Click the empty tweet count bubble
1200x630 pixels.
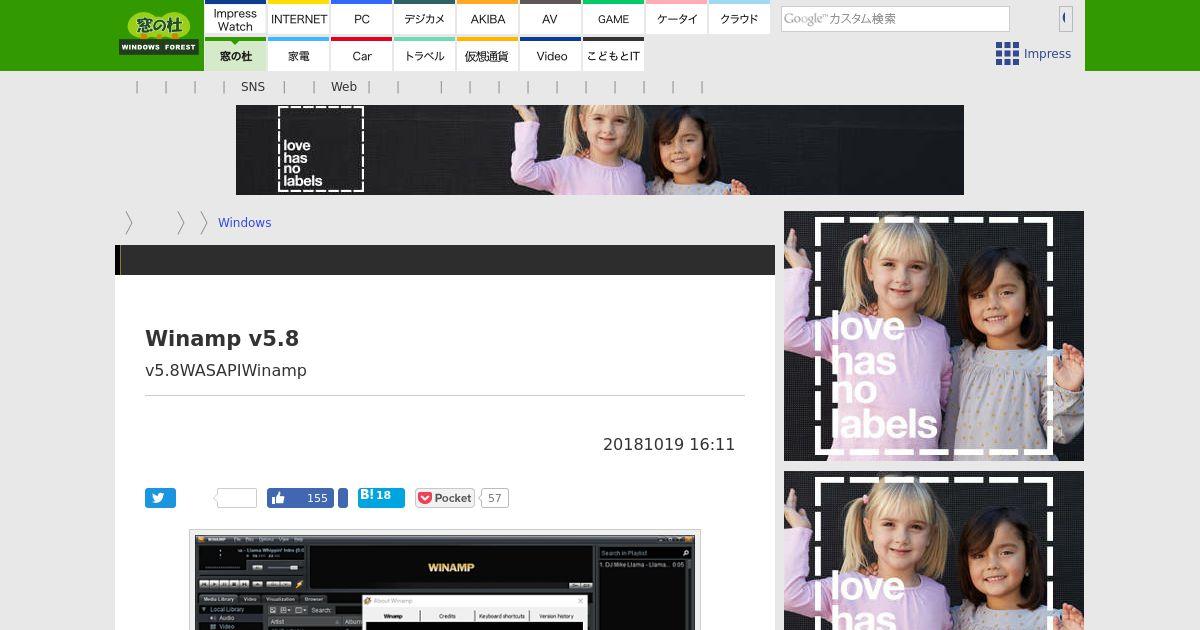click(x=237, y=498)
